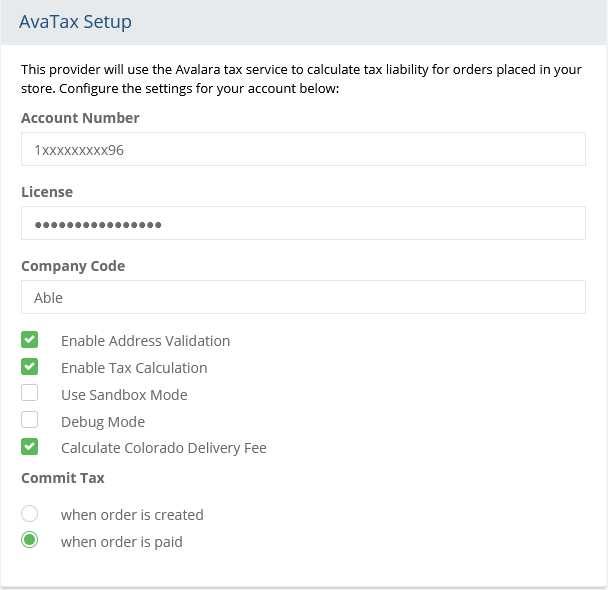Click into the Account Number input field
Viewport: 608px width, 590px height.
point(303,150)
